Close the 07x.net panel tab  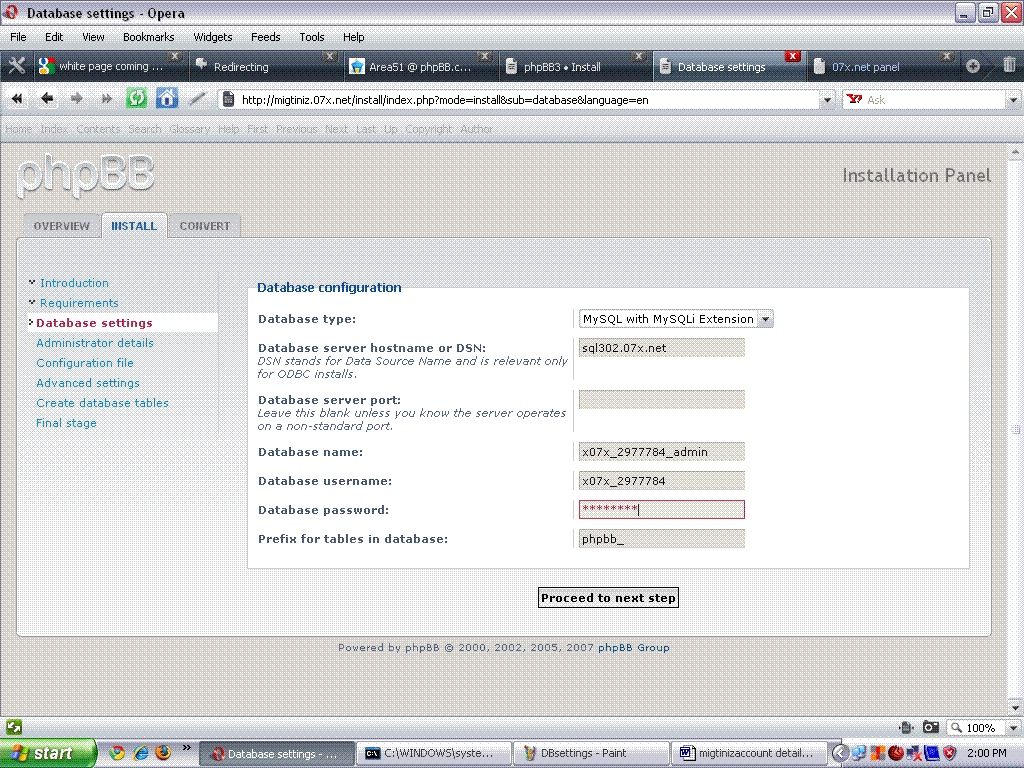pyautogui.click(x=946, y=56)
